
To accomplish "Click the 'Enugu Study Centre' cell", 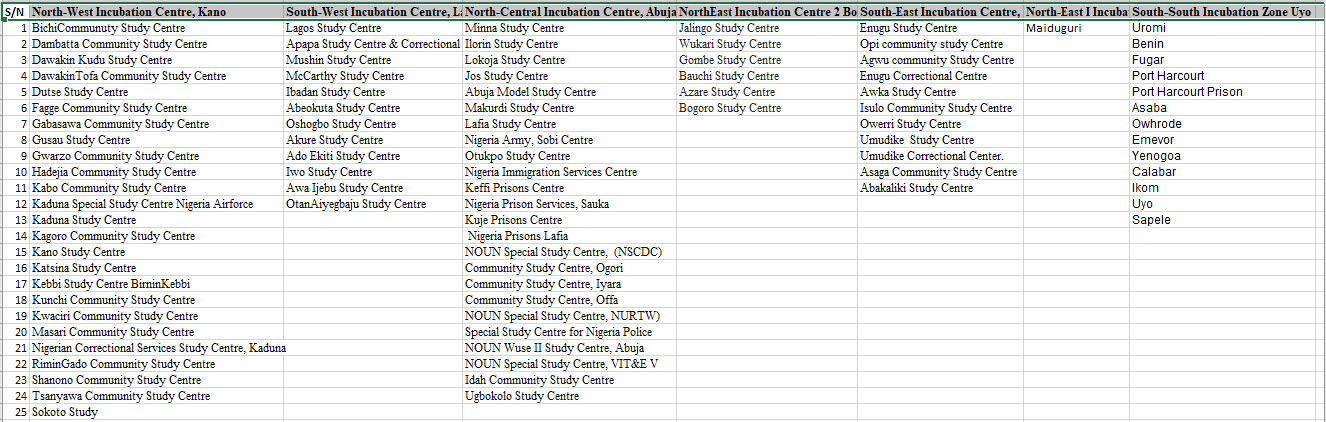I will [x=940, y=28].
